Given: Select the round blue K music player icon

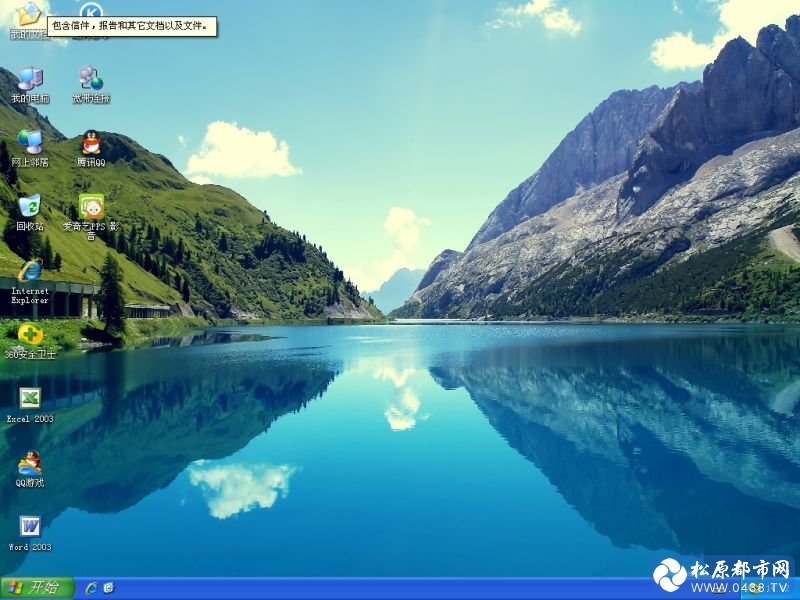Looking at the screenshot, I should point(91,9).
